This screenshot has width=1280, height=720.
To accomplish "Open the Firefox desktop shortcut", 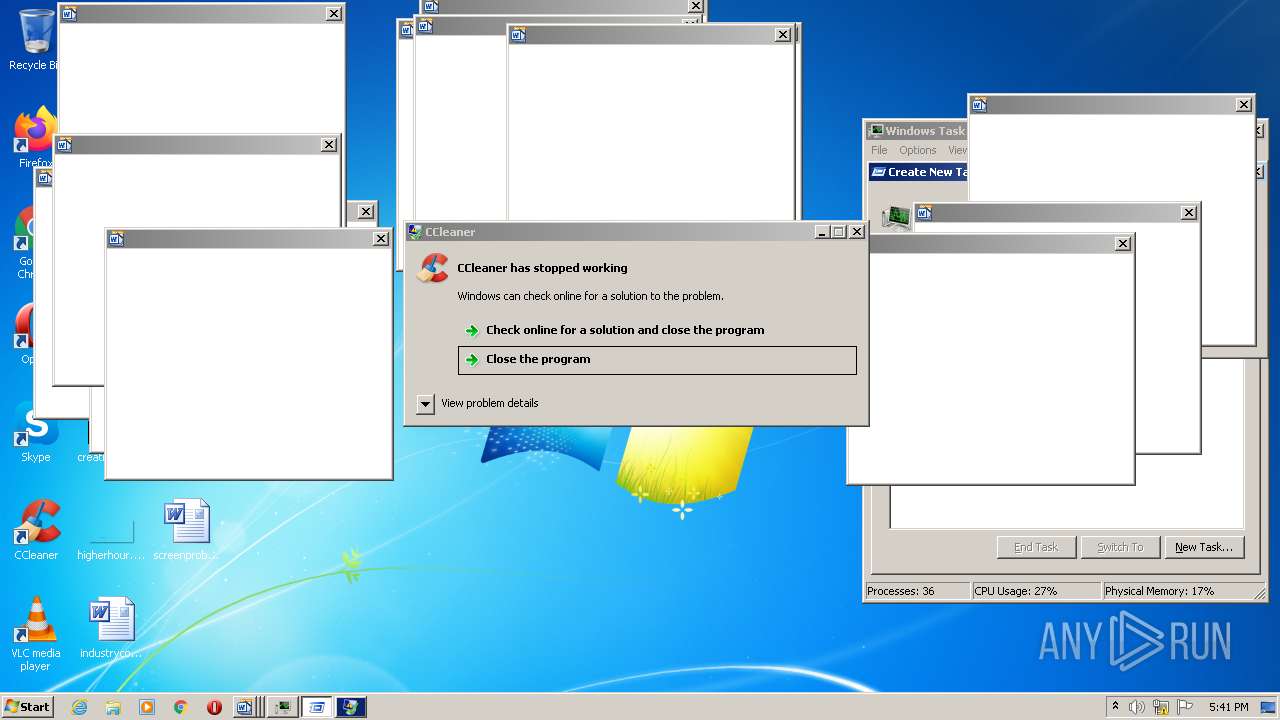I will pos(35,138).
